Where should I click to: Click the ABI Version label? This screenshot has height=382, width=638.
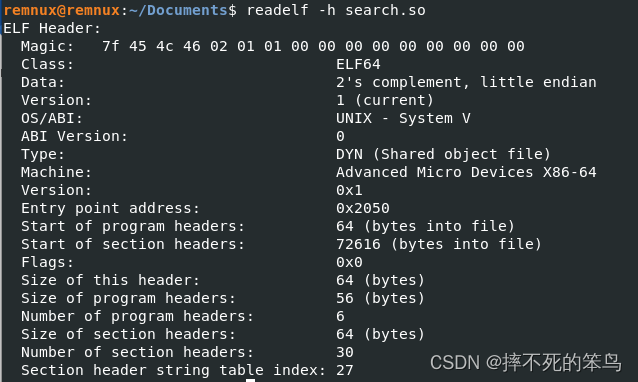74,136
